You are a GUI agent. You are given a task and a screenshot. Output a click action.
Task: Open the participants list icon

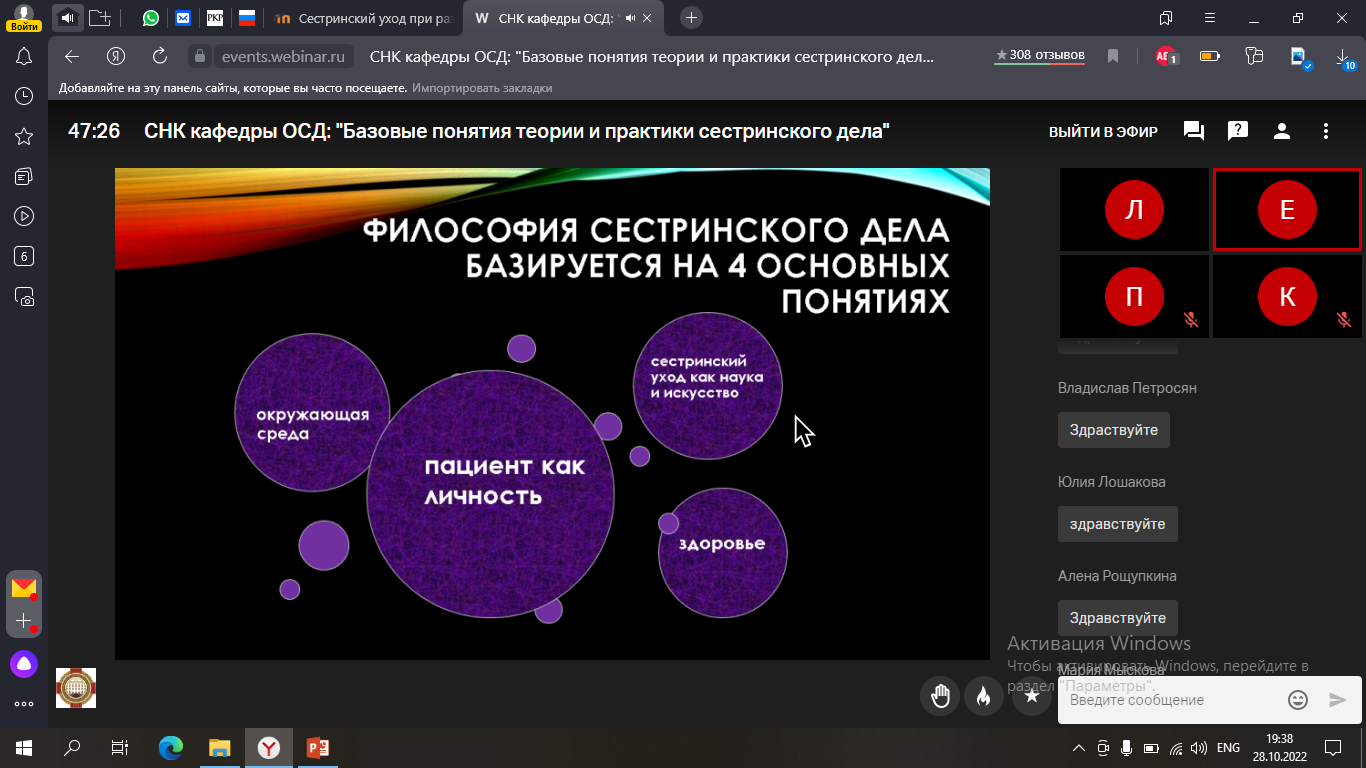pos(1282,131)
